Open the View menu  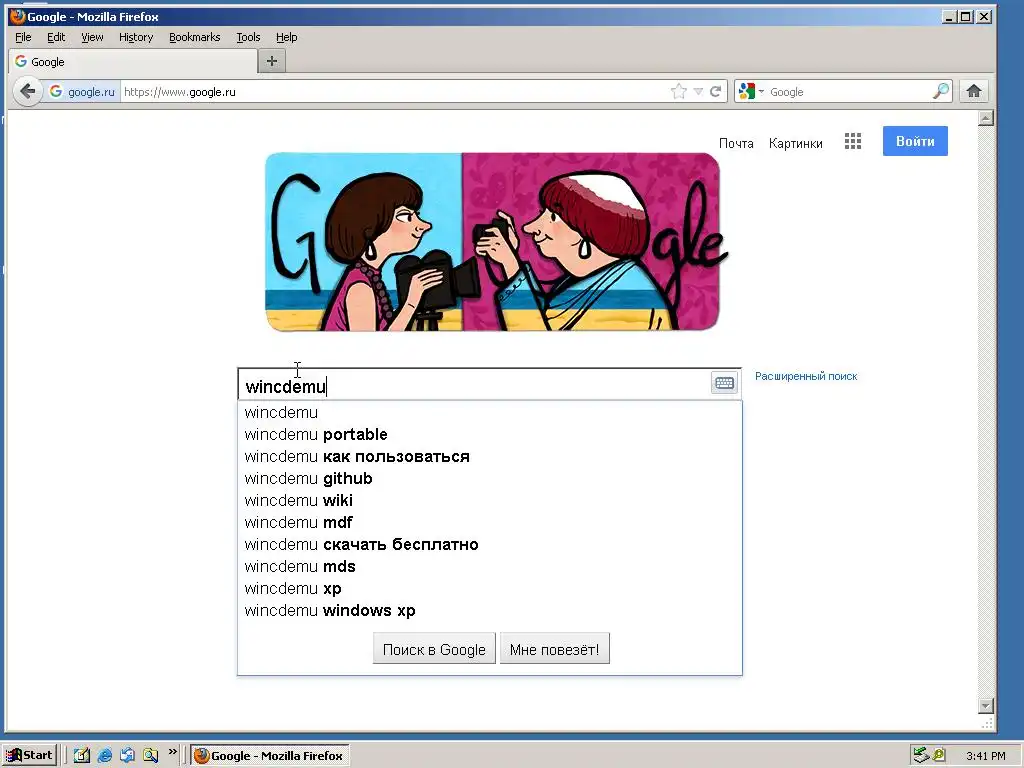pyautogui.click(x=92, y=37)
